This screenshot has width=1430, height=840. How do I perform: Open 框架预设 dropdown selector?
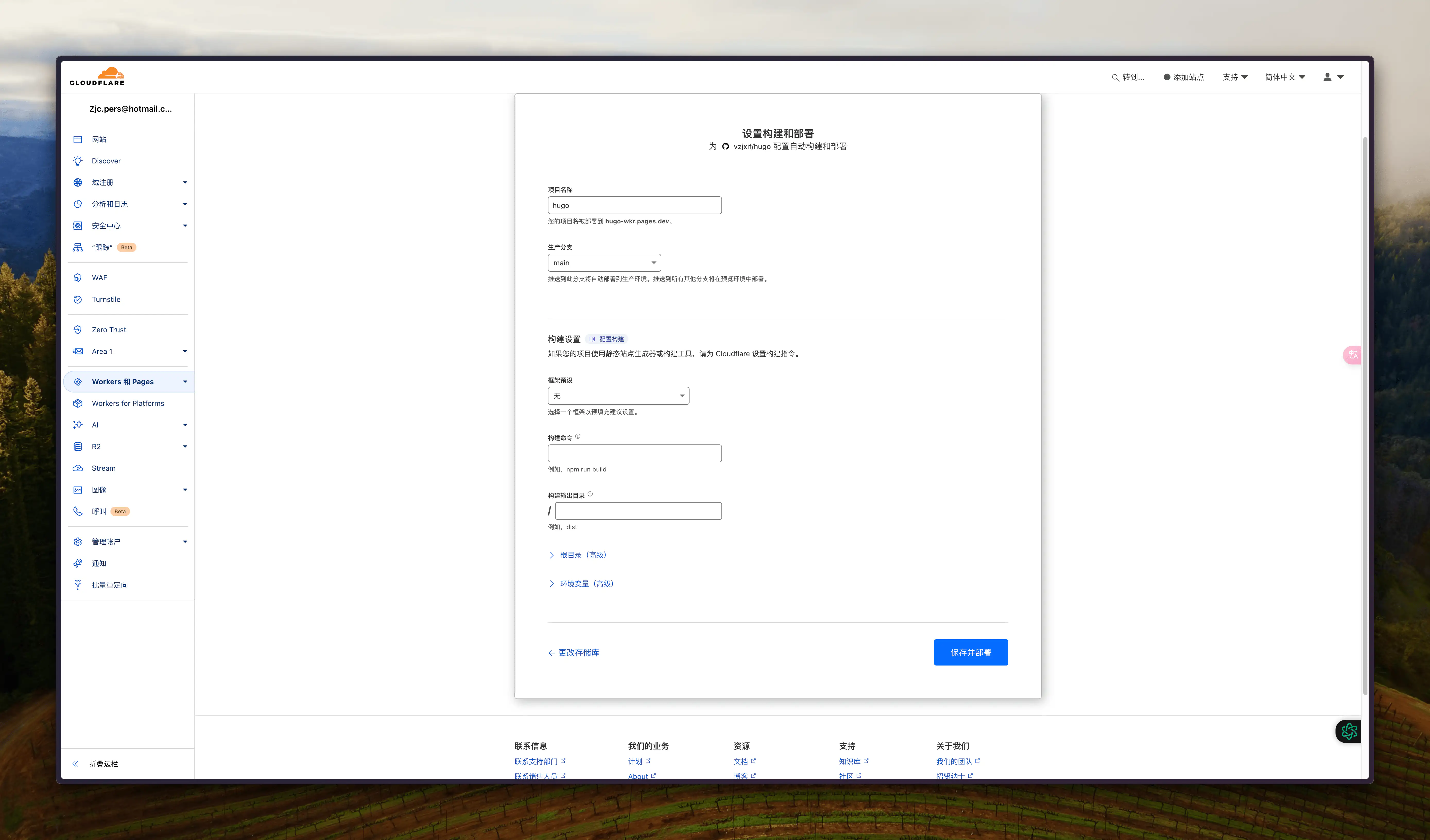point(617,395)
